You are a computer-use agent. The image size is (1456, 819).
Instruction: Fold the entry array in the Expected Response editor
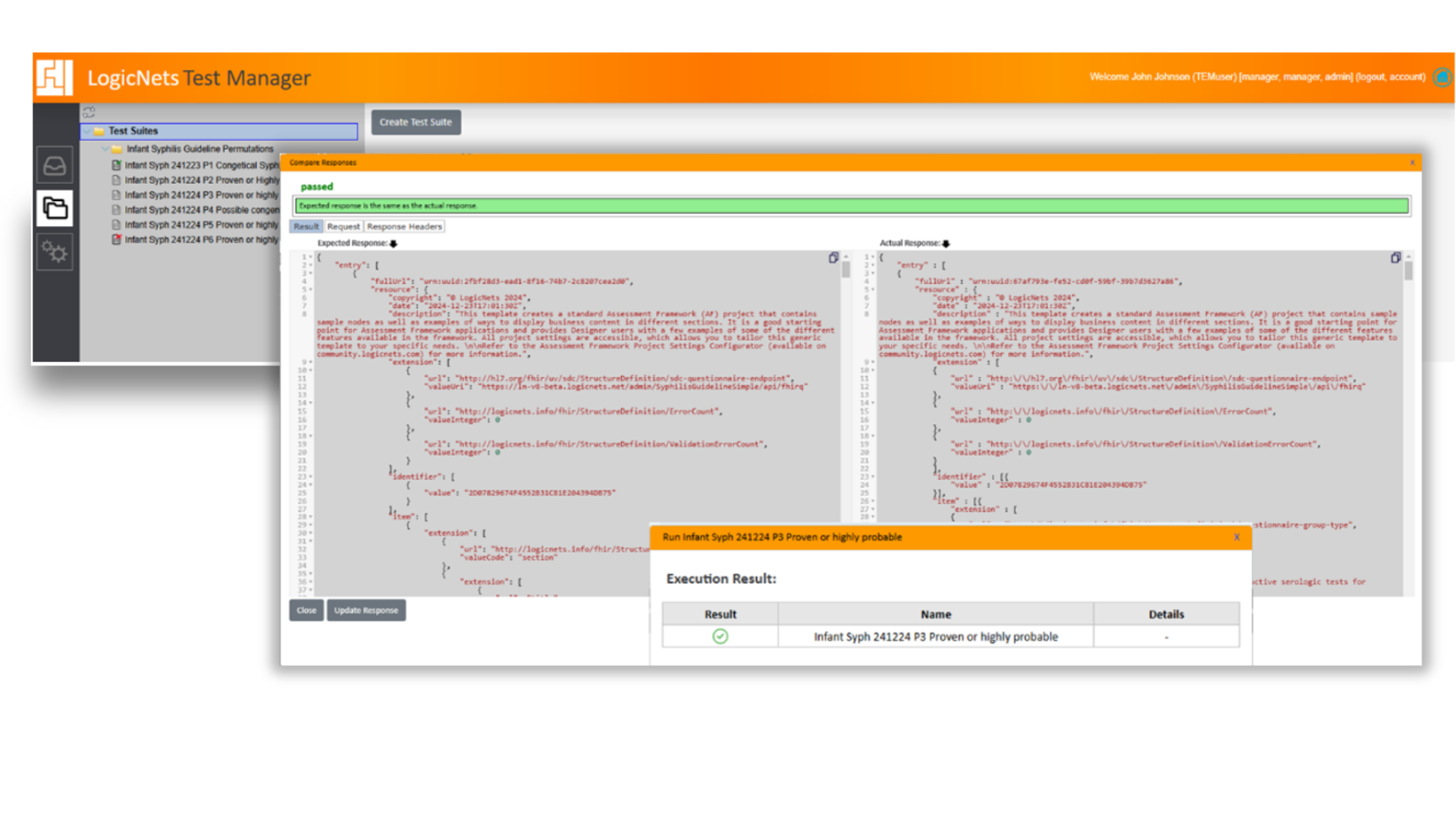click(309, 264)
